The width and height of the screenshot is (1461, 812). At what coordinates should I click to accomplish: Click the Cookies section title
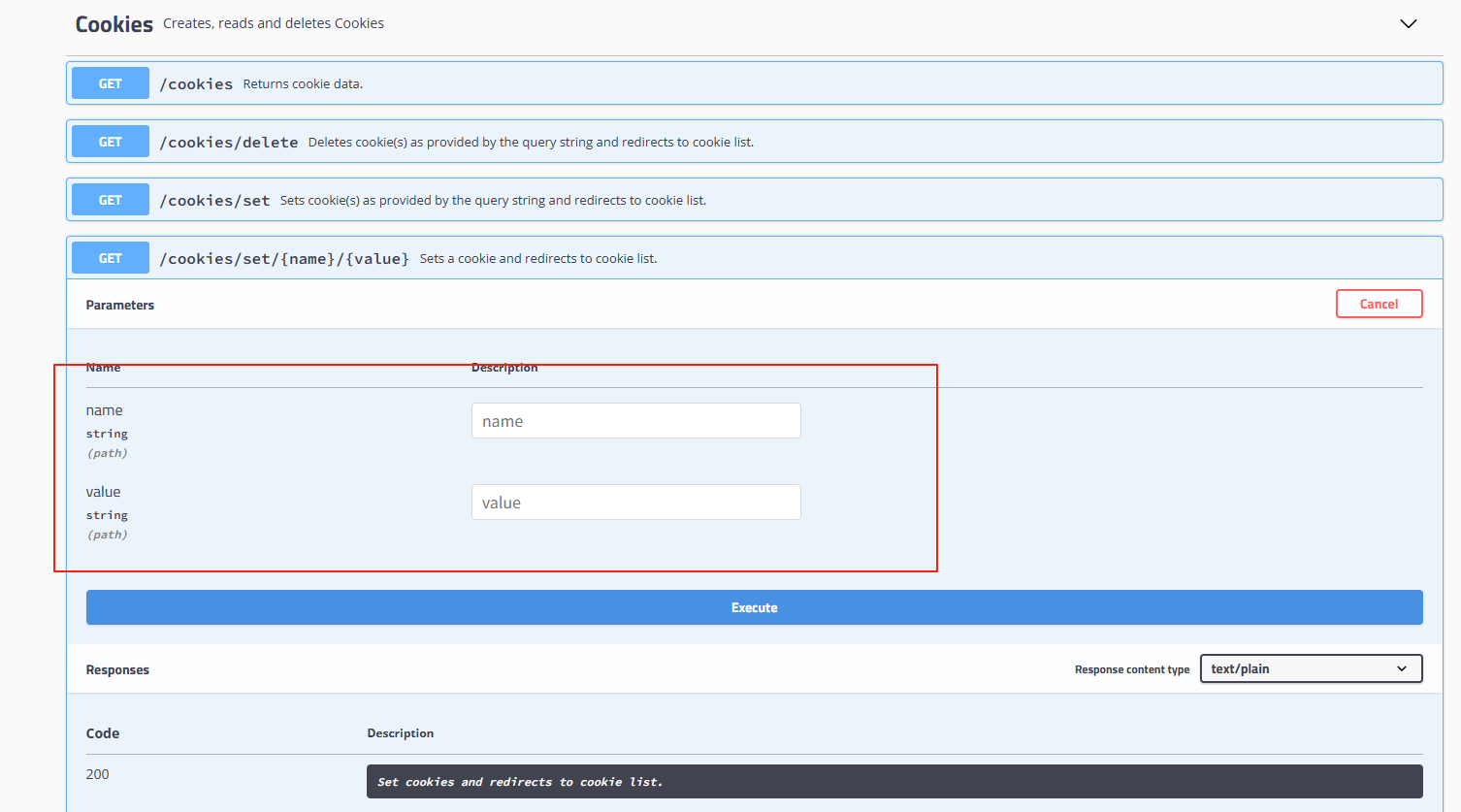(114, 24)
